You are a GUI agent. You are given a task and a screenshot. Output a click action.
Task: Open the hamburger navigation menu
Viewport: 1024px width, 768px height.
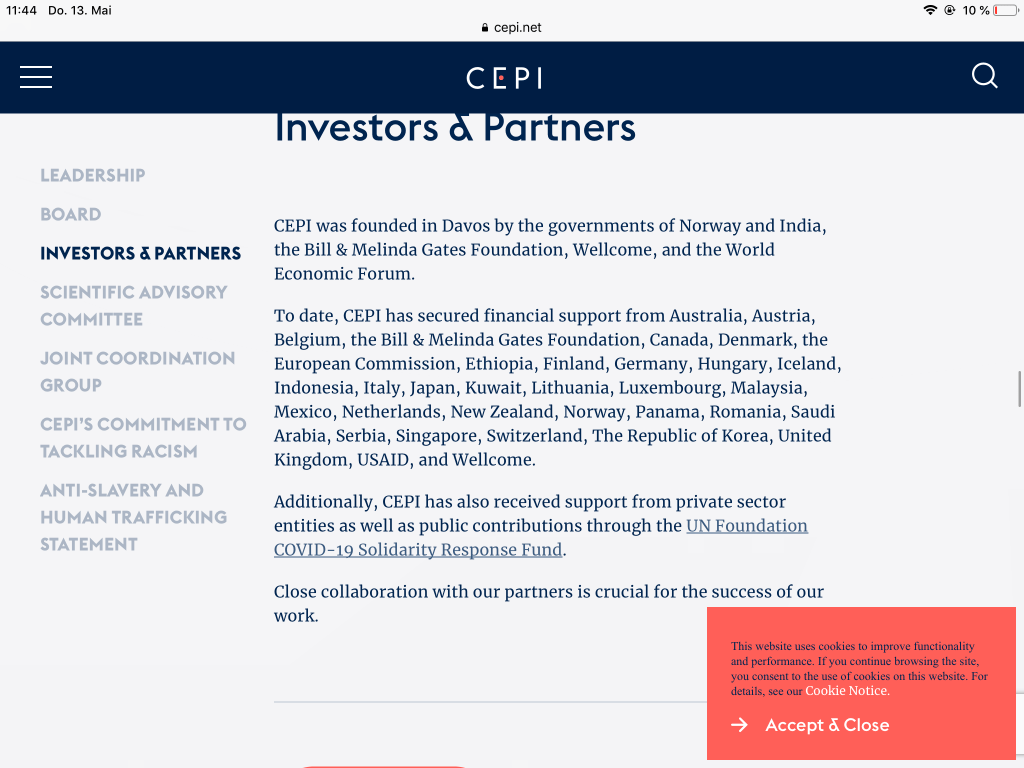pyautogui.click(x=36, y=77)
